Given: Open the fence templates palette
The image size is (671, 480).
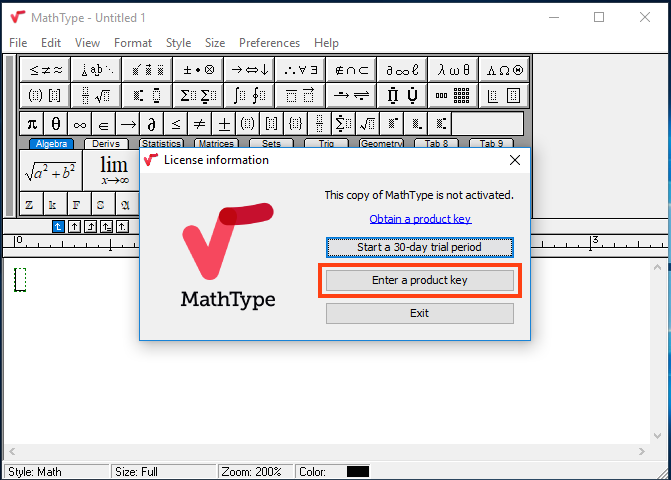Looking at the screenshot, I should (x=45, y=95).
